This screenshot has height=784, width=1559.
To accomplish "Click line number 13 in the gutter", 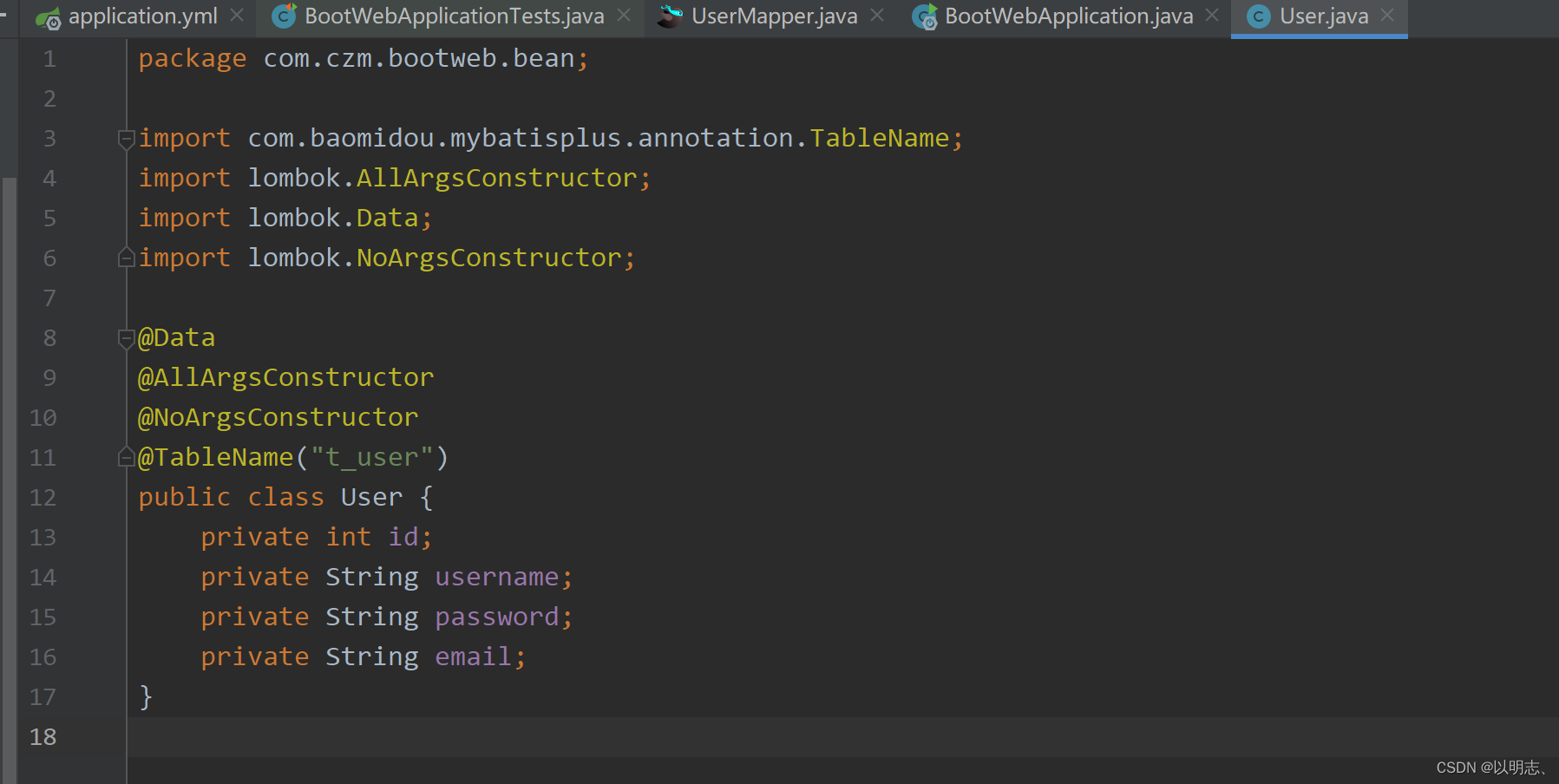I will tap(43, 537).
